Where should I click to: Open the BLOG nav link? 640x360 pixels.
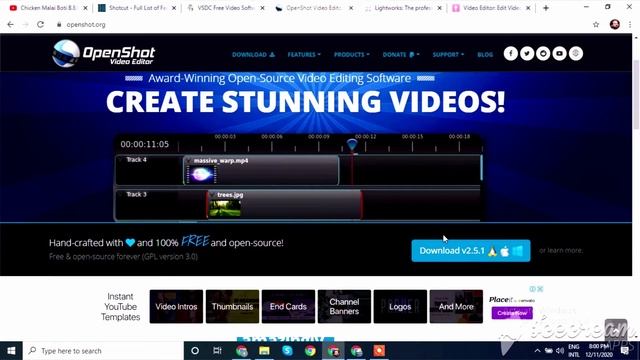[x=485, y=54]
